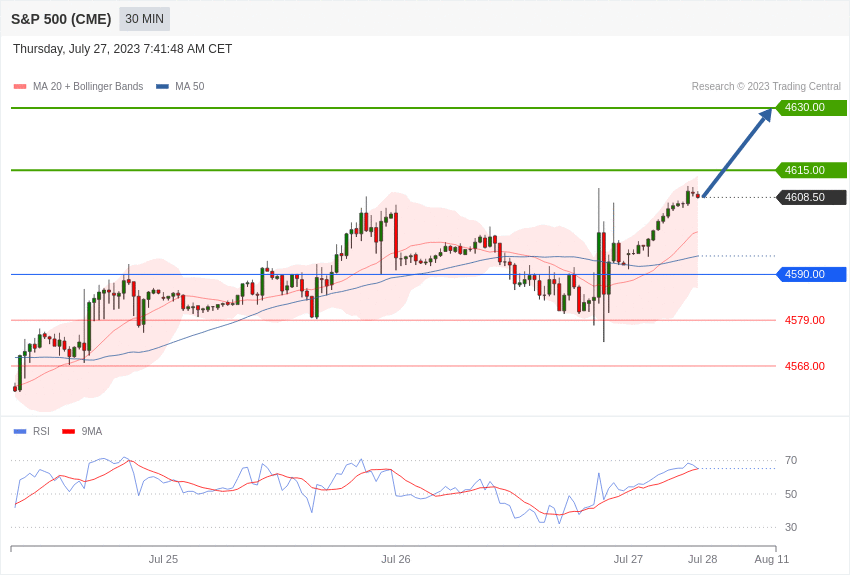Click the S&P 500 (CME) title
This screenshot has height=576, width=850.
coord(61,19)
